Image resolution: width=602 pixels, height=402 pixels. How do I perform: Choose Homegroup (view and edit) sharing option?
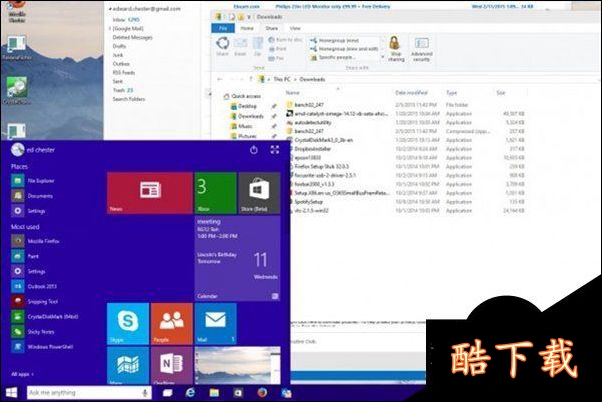coord(344,49)
